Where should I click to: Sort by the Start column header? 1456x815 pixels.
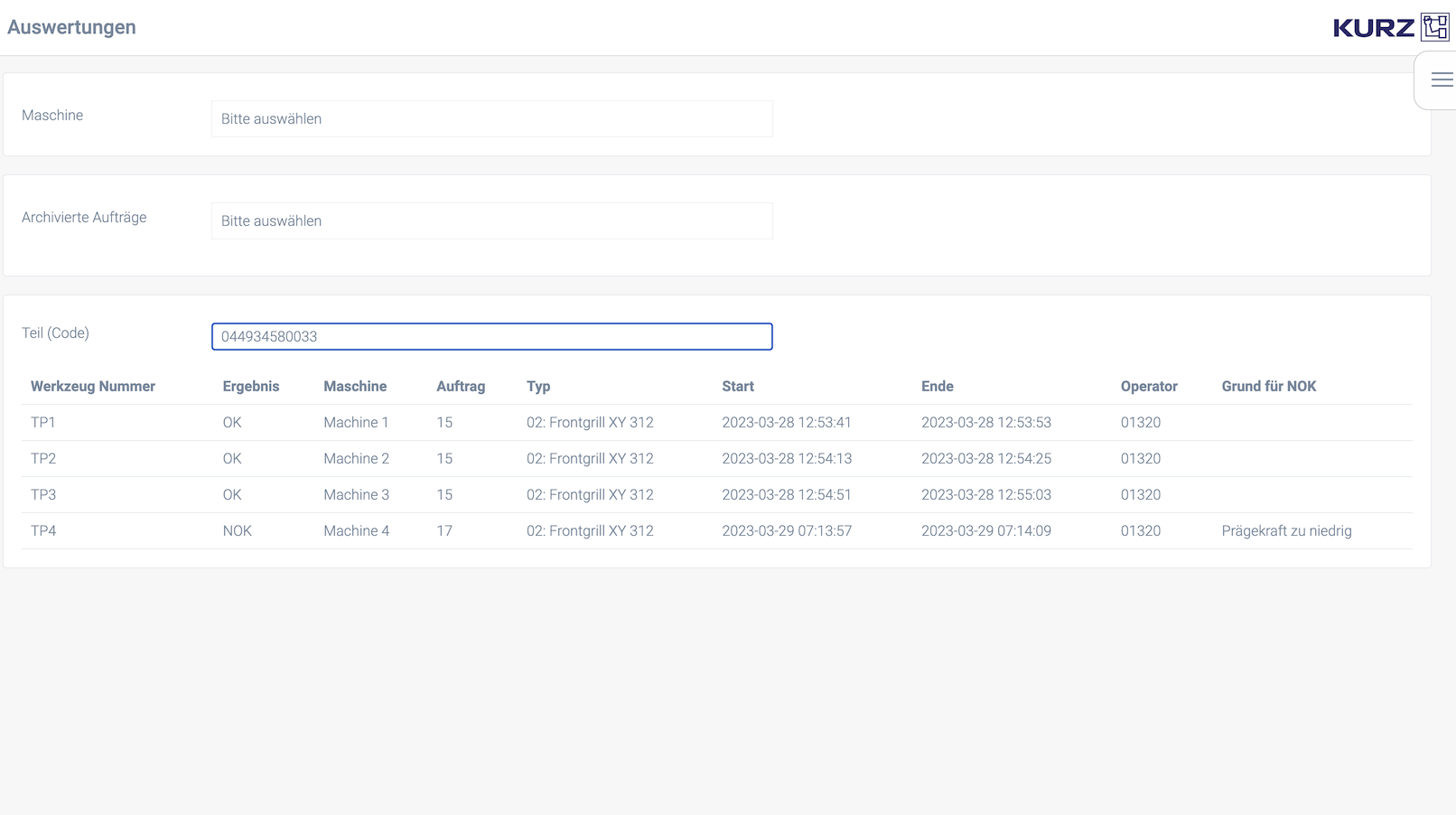click(738, 387)
